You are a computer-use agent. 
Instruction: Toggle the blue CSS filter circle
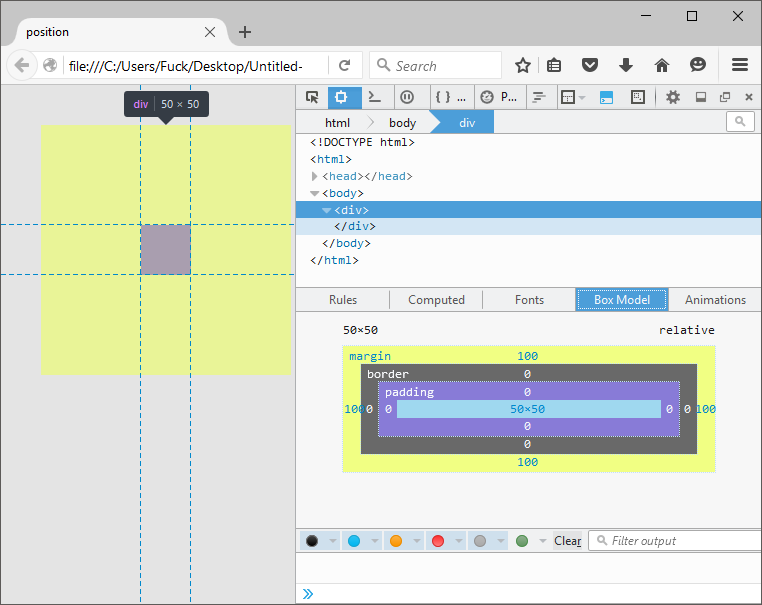tap(354, 541)
